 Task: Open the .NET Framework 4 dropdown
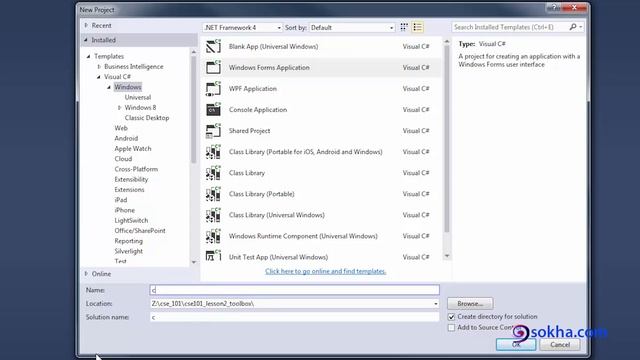(242, 28)
